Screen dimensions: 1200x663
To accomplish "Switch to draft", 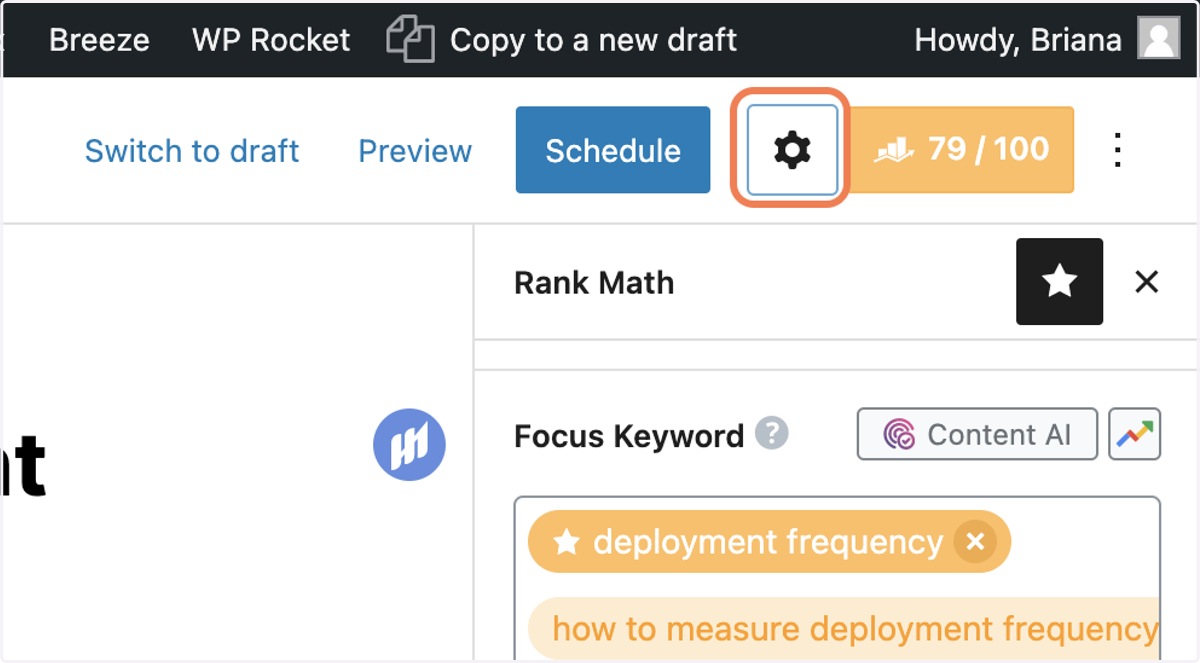I will (x=192, y=151).
